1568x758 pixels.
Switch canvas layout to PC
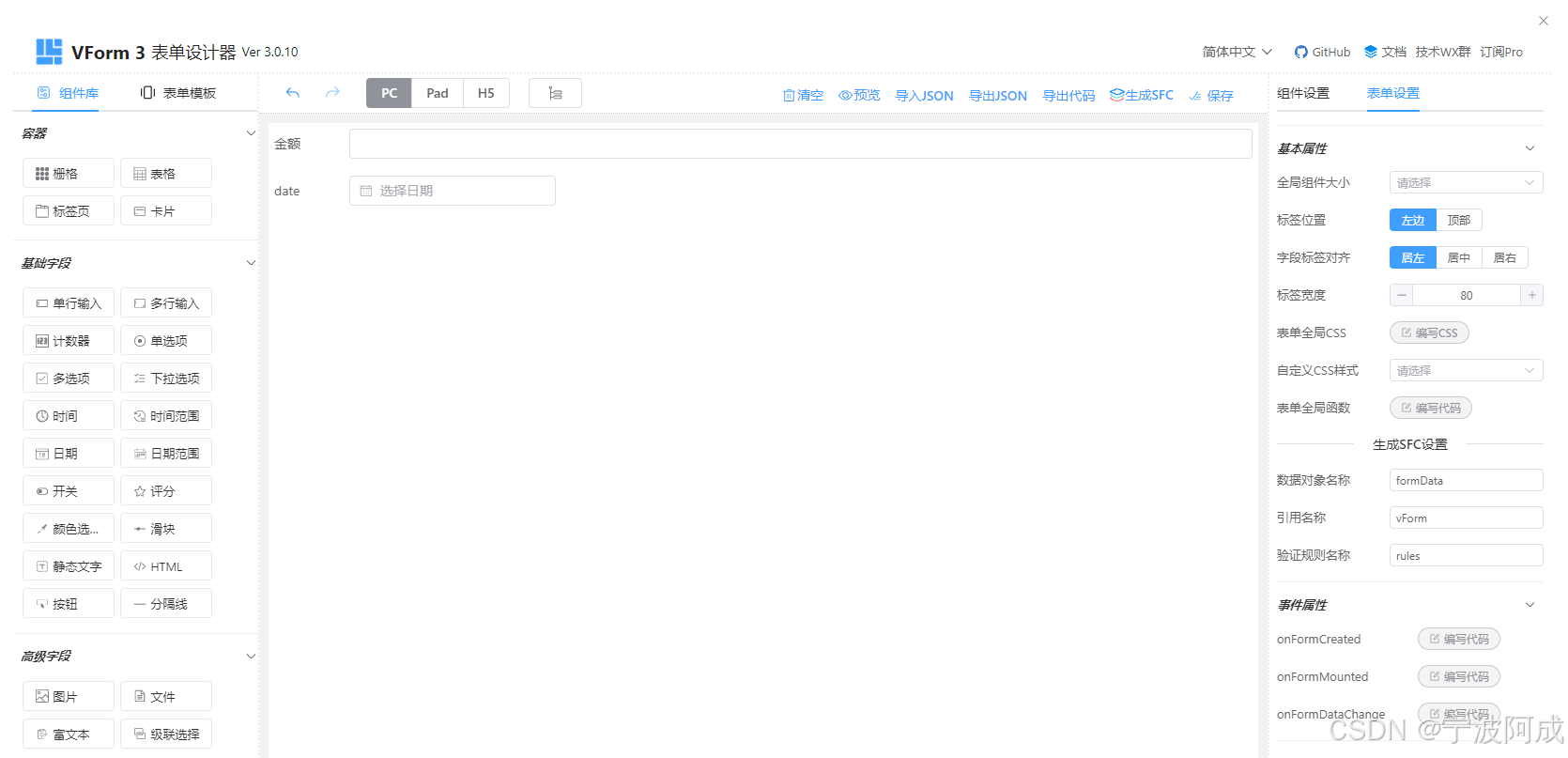(389, 93)
